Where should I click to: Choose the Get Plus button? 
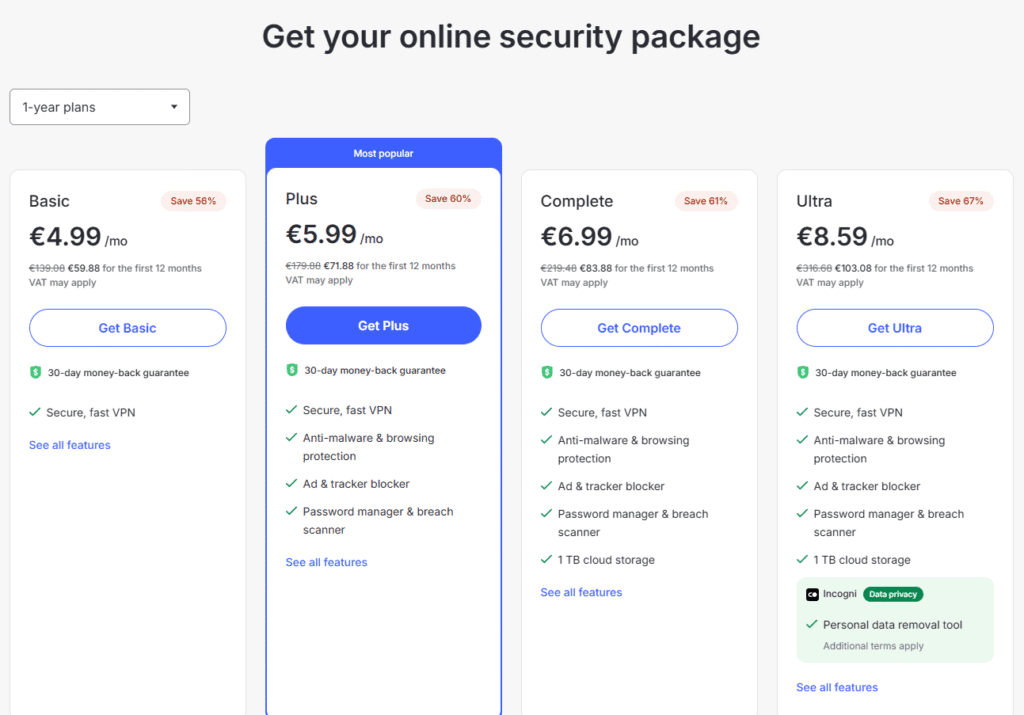(383, 325)
